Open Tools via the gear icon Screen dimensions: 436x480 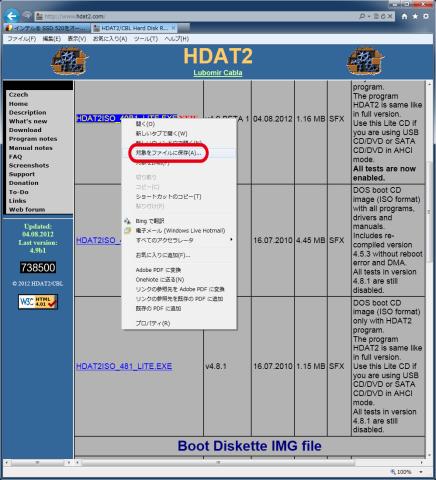pyautogui.click(x=426, y=16)
